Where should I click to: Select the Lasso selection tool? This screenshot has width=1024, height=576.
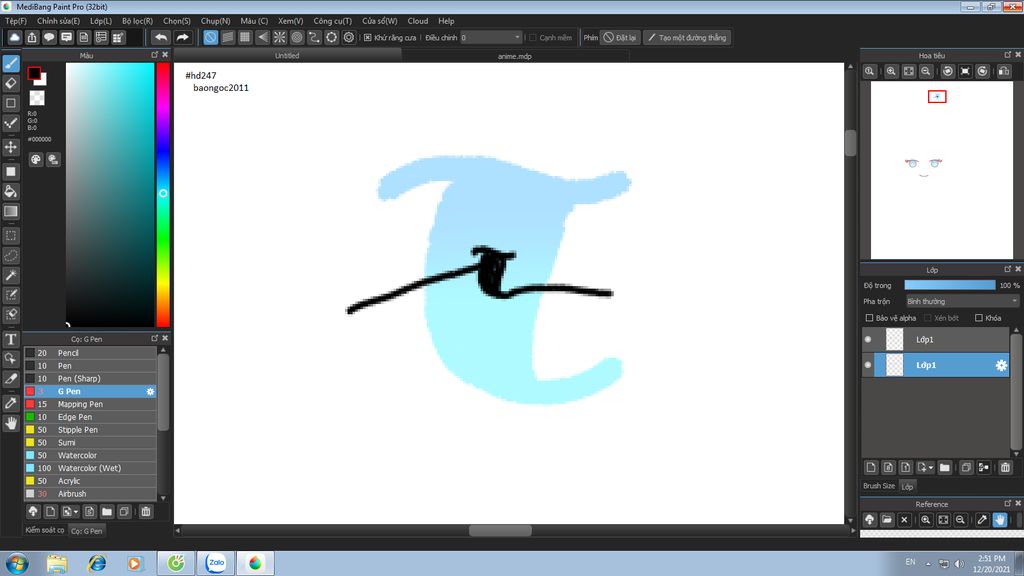(x=11, y=255)
